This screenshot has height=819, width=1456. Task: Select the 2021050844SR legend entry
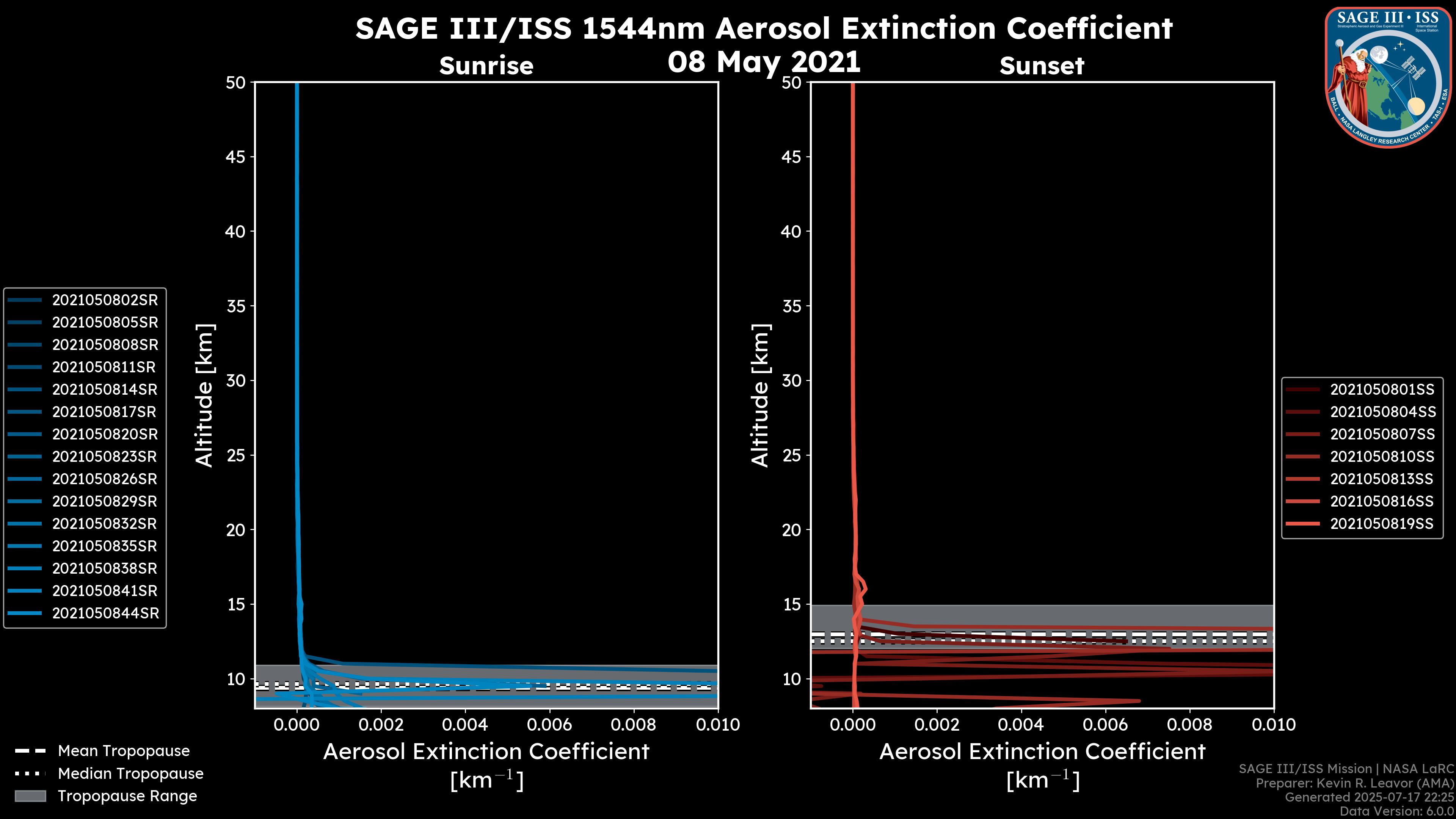(105, 613)
